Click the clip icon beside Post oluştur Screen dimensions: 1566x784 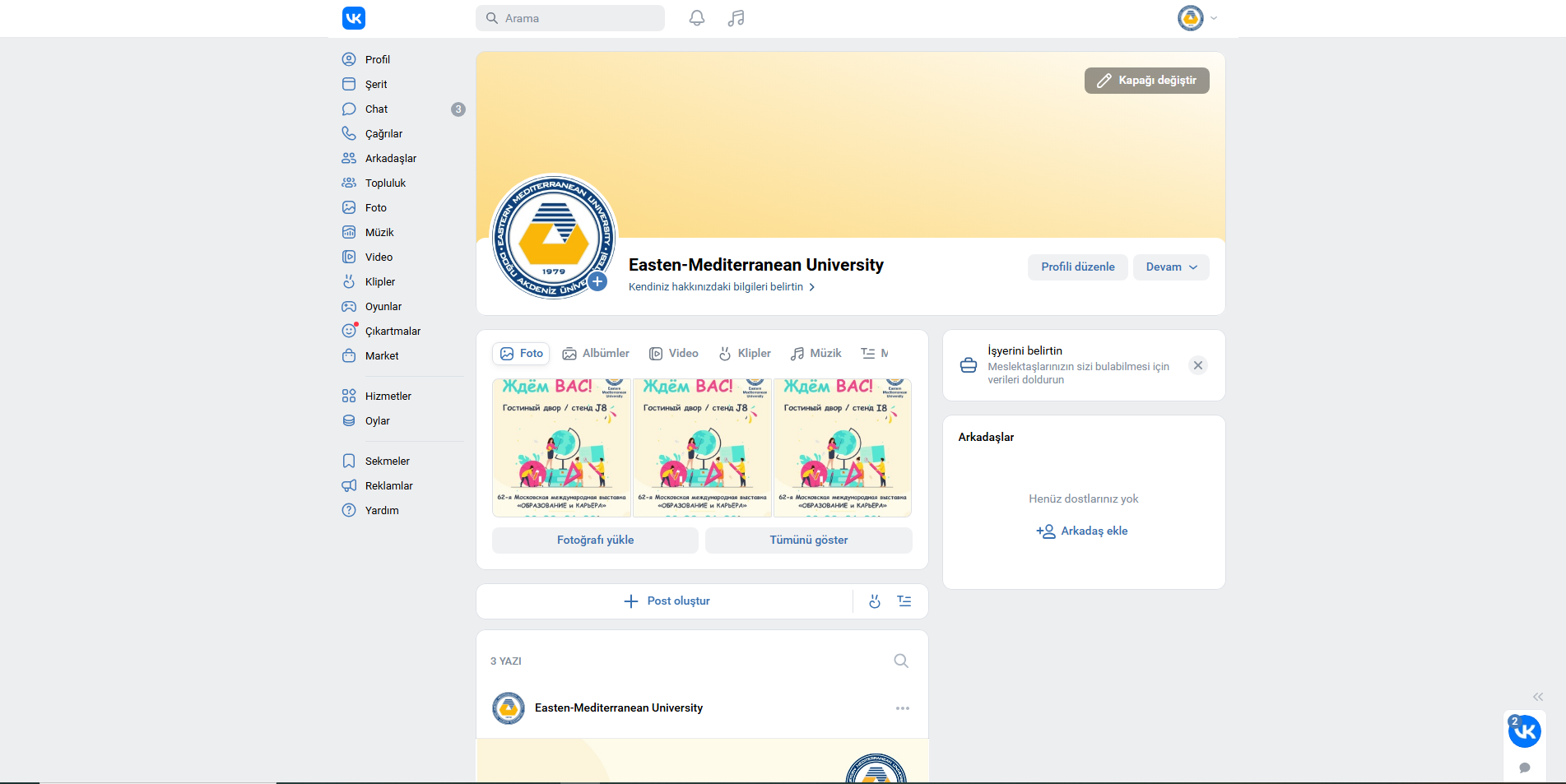tap(875, 601)
